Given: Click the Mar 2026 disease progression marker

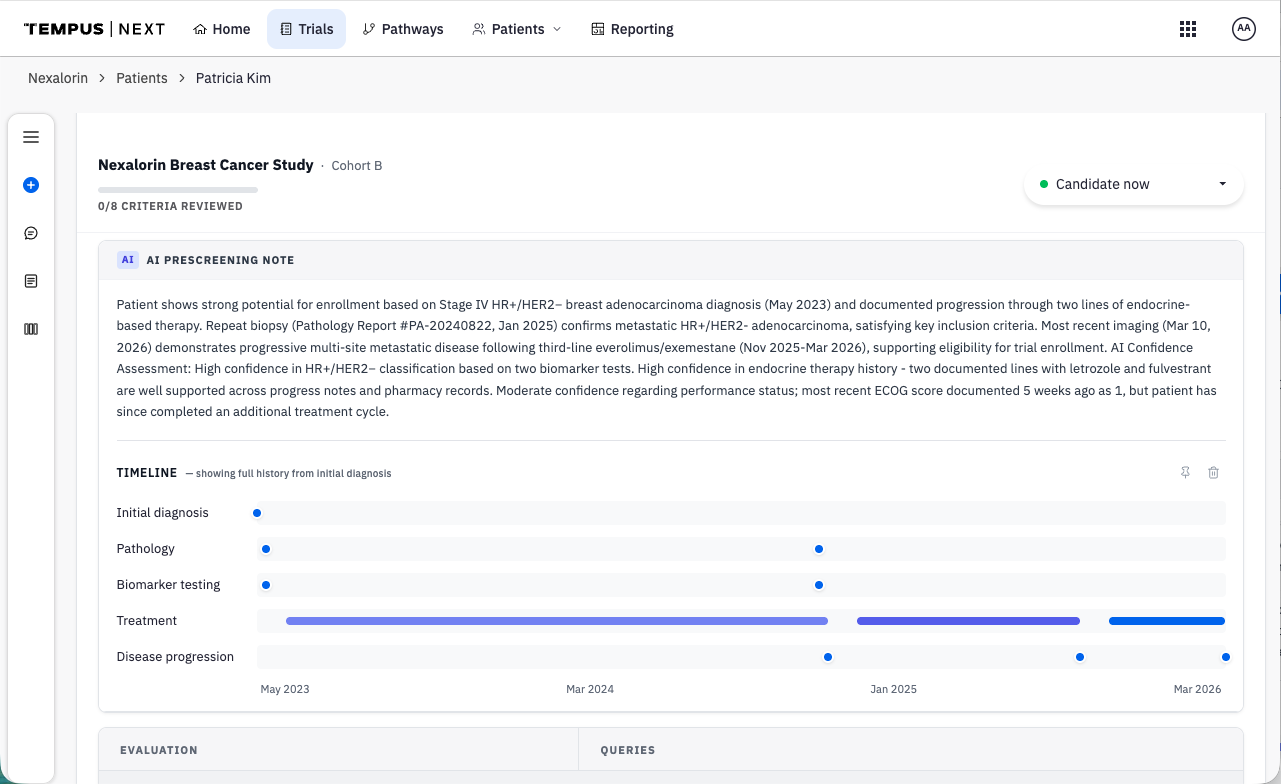Looking at the screenshot, I should tap(1225, 657).
